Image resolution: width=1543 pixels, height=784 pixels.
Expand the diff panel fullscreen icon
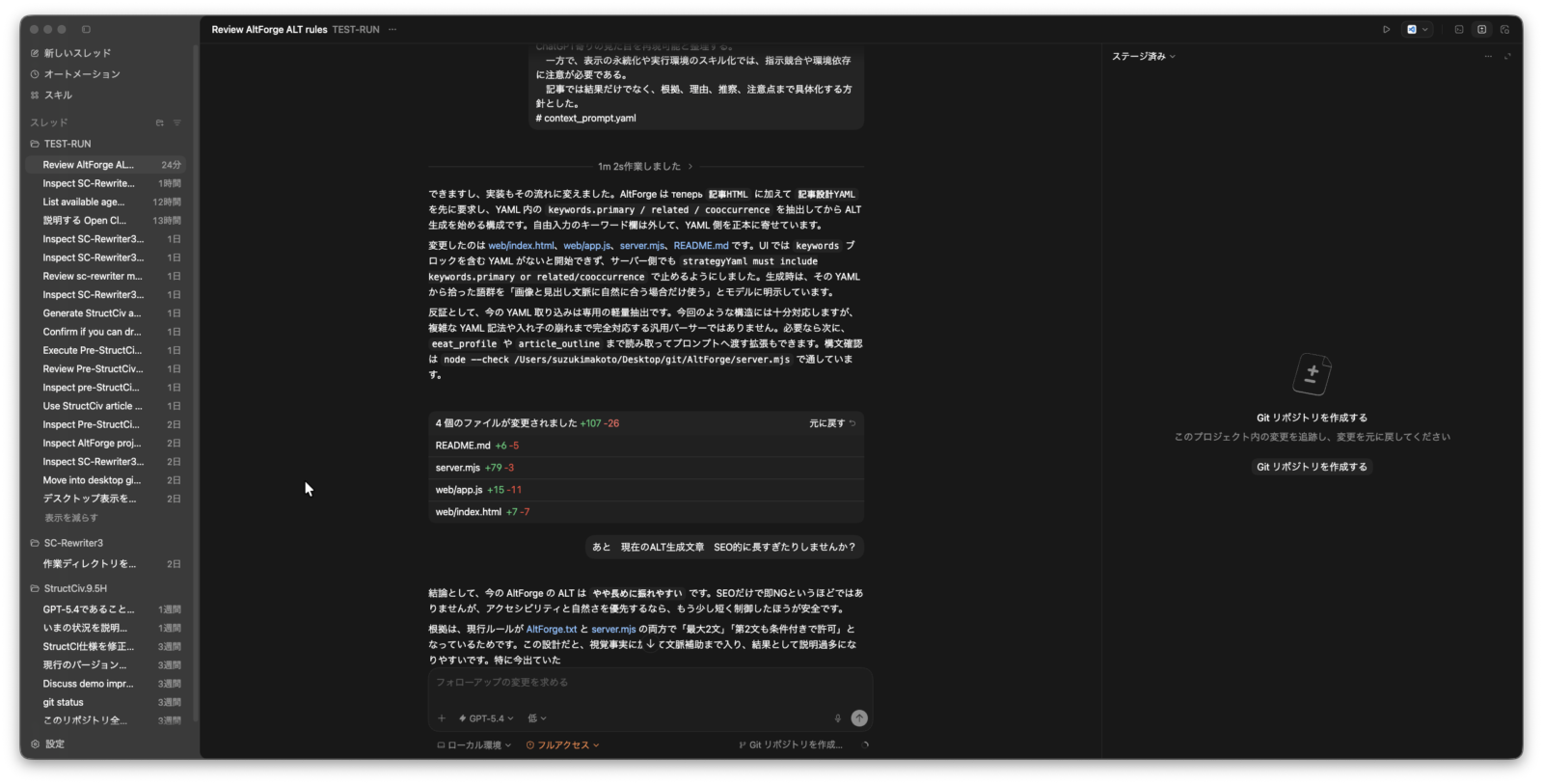(x=1507, y=57)
